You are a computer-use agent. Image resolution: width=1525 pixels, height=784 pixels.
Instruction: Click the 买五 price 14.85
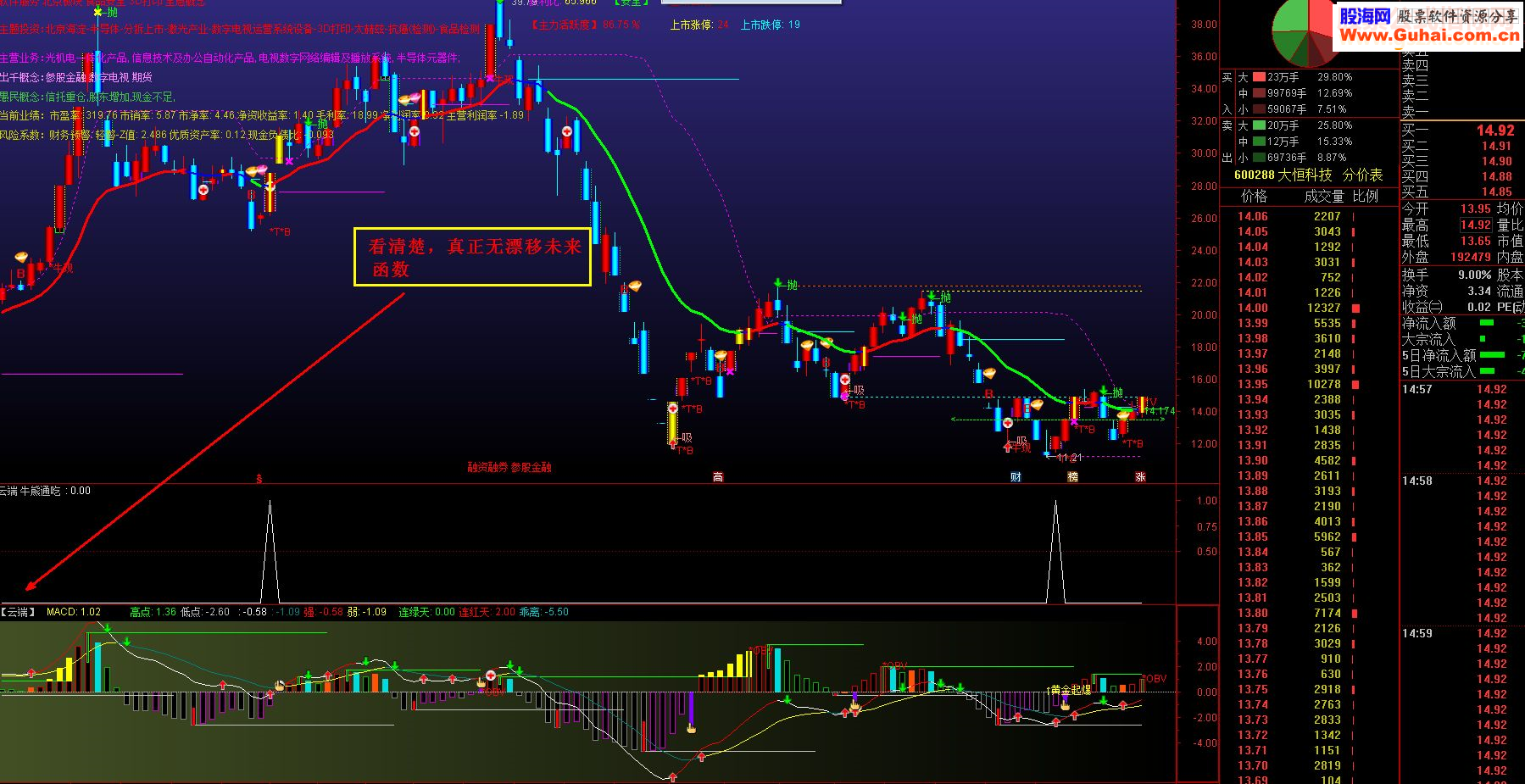pyautogui.click(x=1497, y=192)
